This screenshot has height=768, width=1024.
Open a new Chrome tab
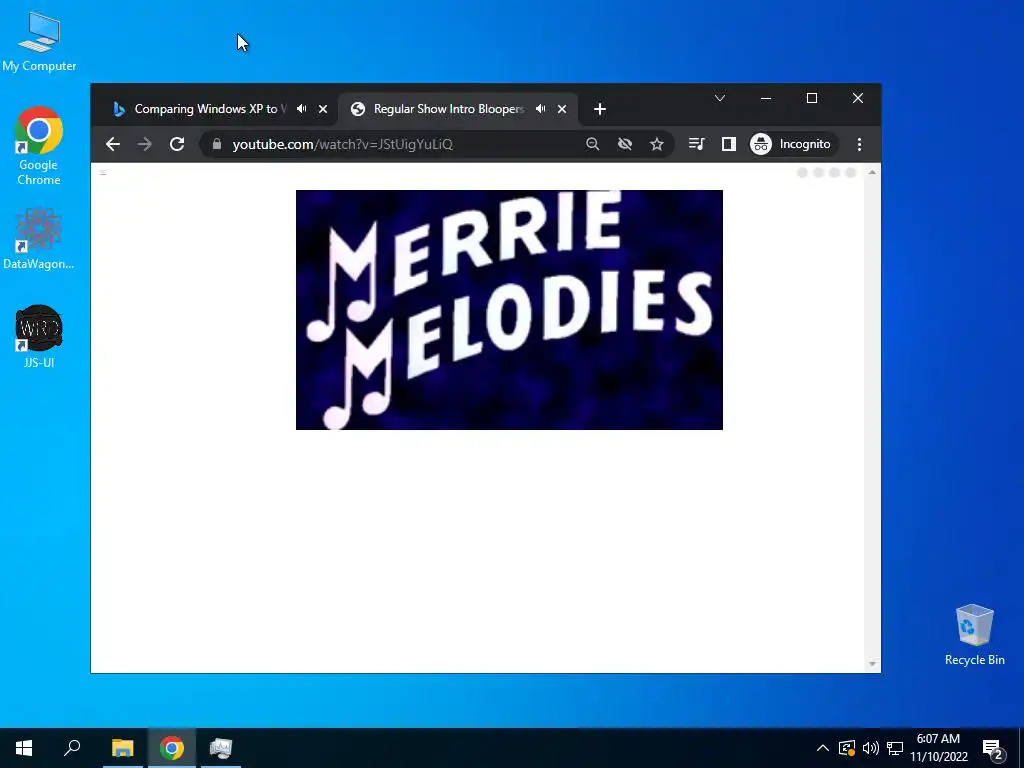600,109
